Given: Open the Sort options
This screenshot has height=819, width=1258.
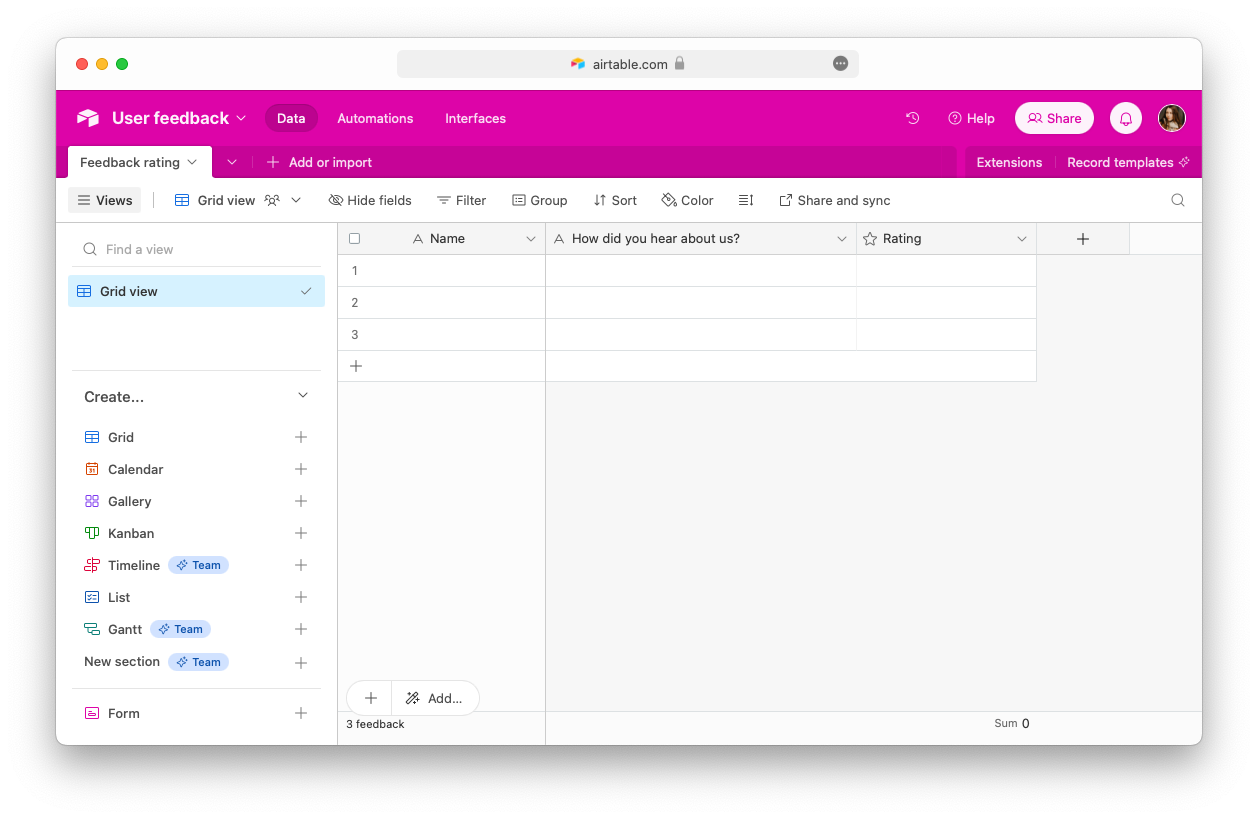Looking at the screenshot, I should pyautogui.click(x=615, y=200).
